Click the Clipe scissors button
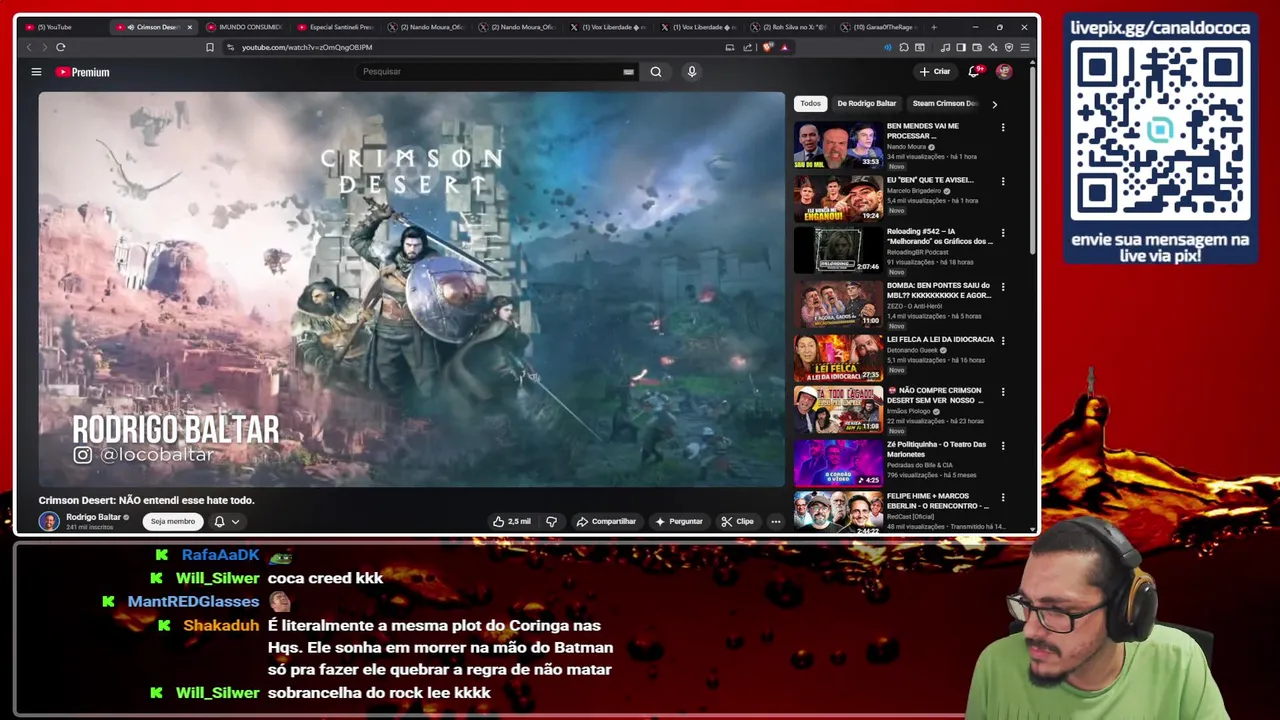Viewport: 1280px width, 720px height. [x=737, y=521]
